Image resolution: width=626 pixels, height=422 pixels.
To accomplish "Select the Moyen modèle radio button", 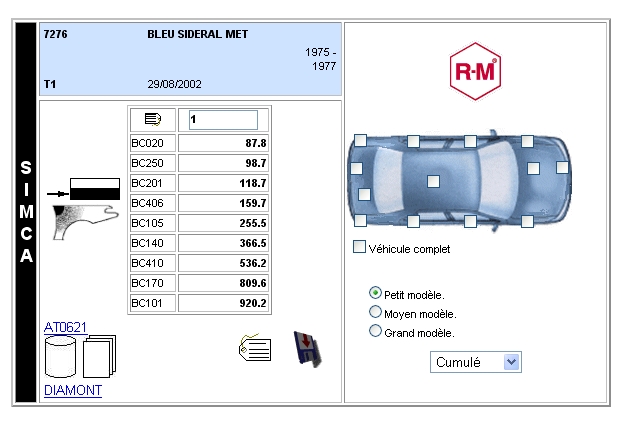I will (375, 312).
